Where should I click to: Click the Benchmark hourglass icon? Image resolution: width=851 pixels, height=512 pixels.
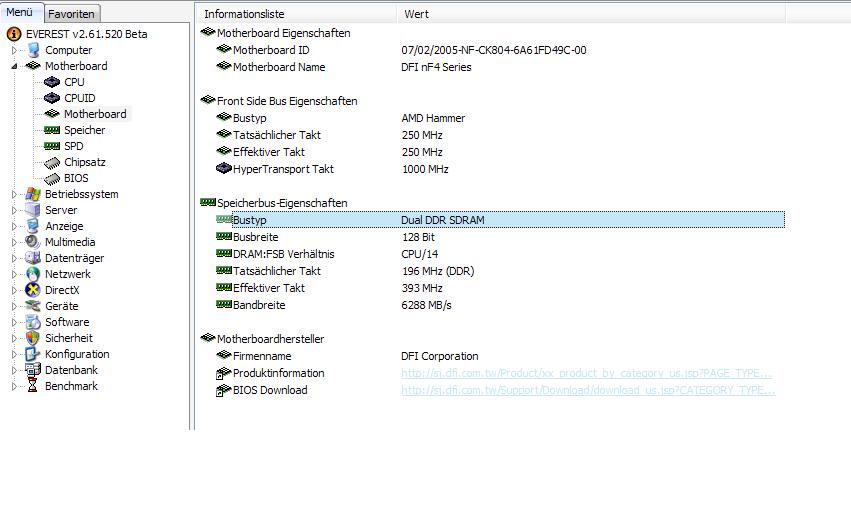coord(33,386)
